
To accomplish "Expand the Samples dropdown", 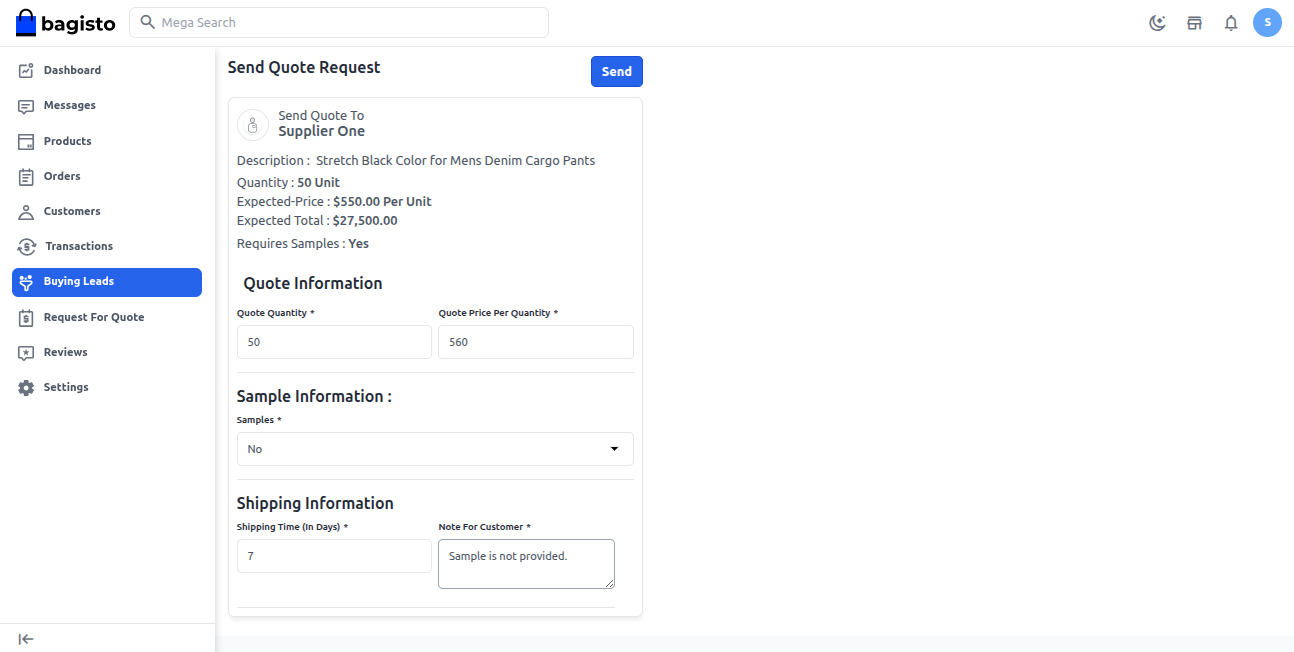I will (x=435, y=449).
